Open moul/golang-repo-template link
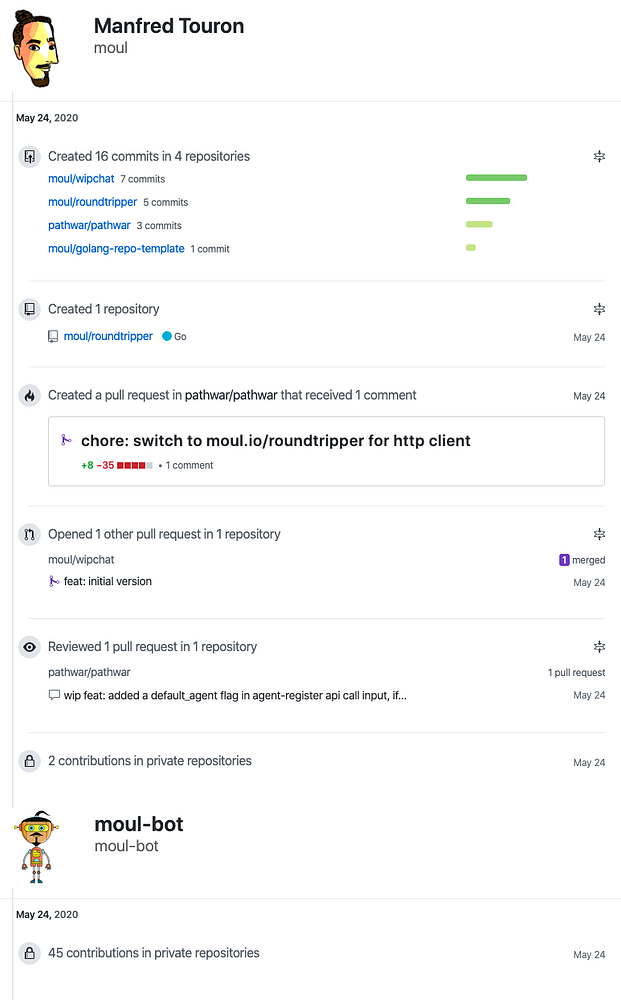This screenshot has height=1000, width=621. (116, 248)
